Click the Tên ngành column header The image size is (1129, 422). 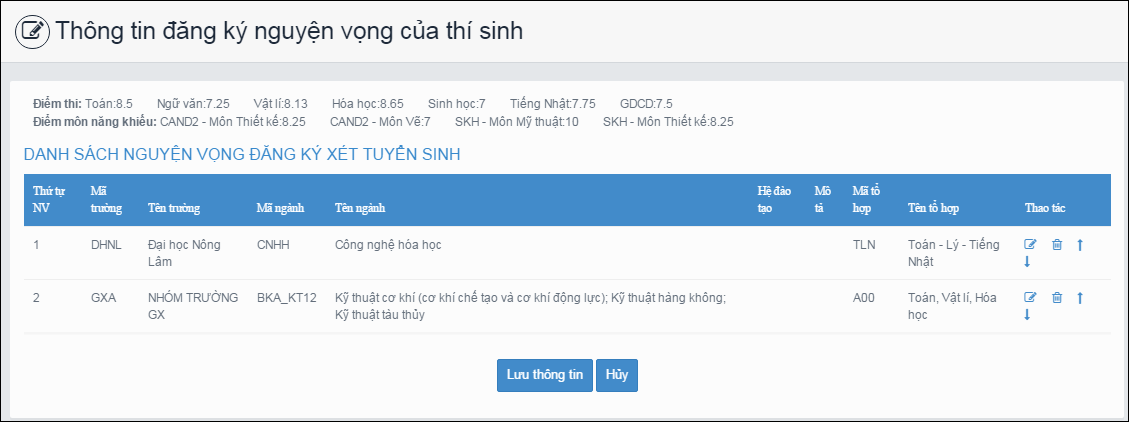click(360, 209)
